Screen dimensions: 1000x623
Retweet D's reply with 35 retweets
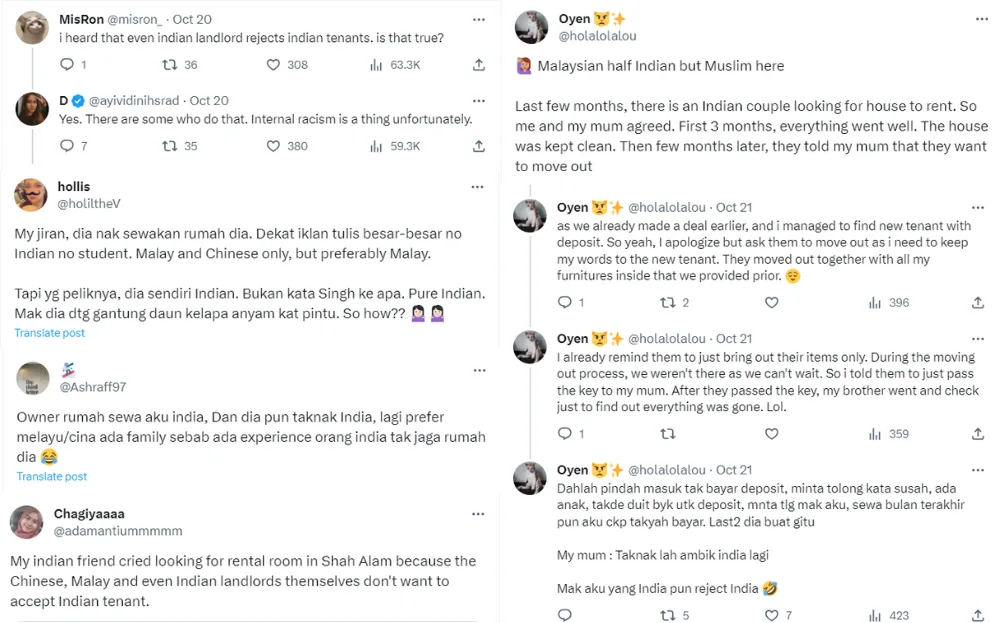[169, 146]
